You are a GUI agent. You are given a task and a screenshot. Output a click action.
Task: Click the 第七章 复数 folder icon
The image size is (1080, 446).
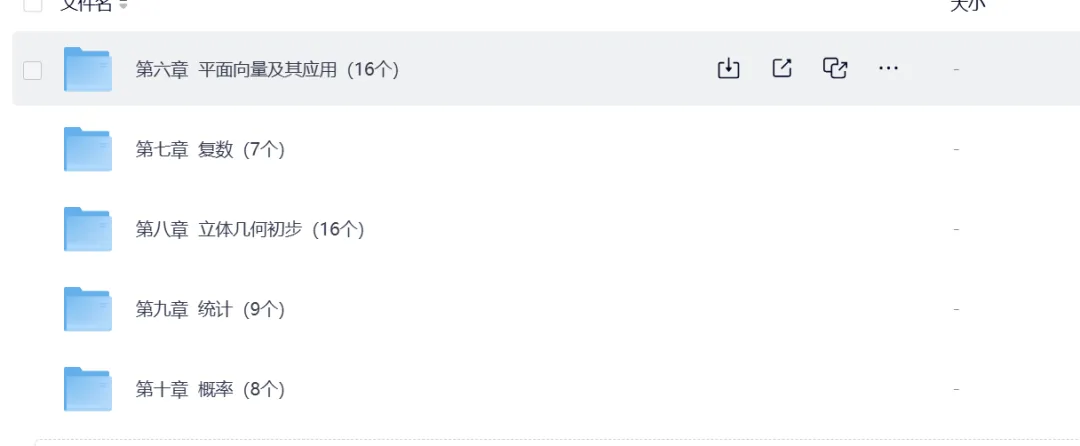tap(88, 149)
